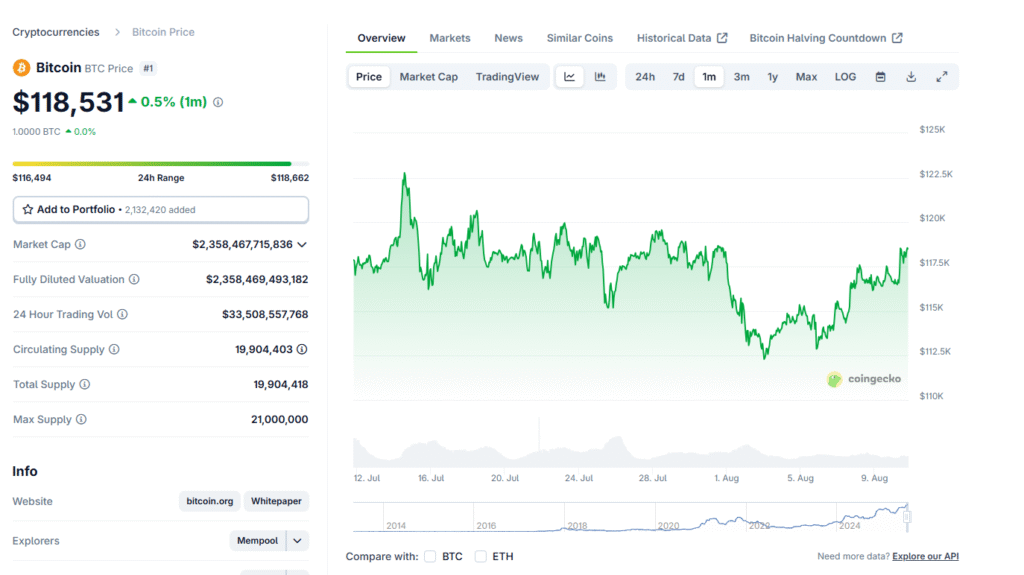Open the Whitepaper link

coord(276,501)
